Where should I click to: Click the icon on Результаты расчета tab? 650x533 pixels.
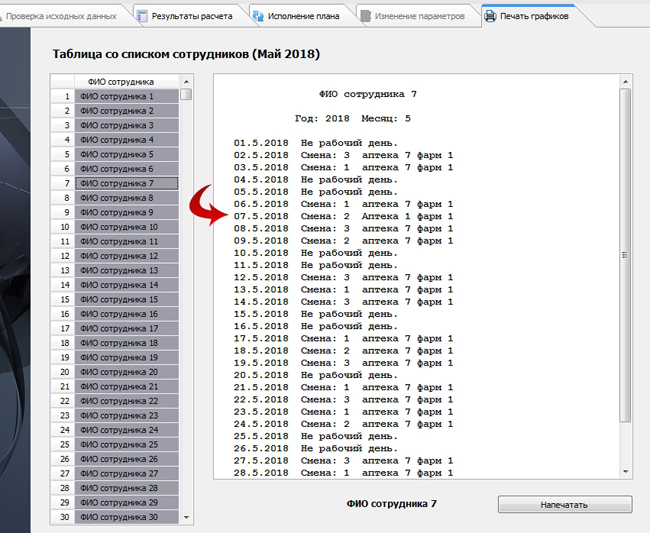(x=142, y=16)
